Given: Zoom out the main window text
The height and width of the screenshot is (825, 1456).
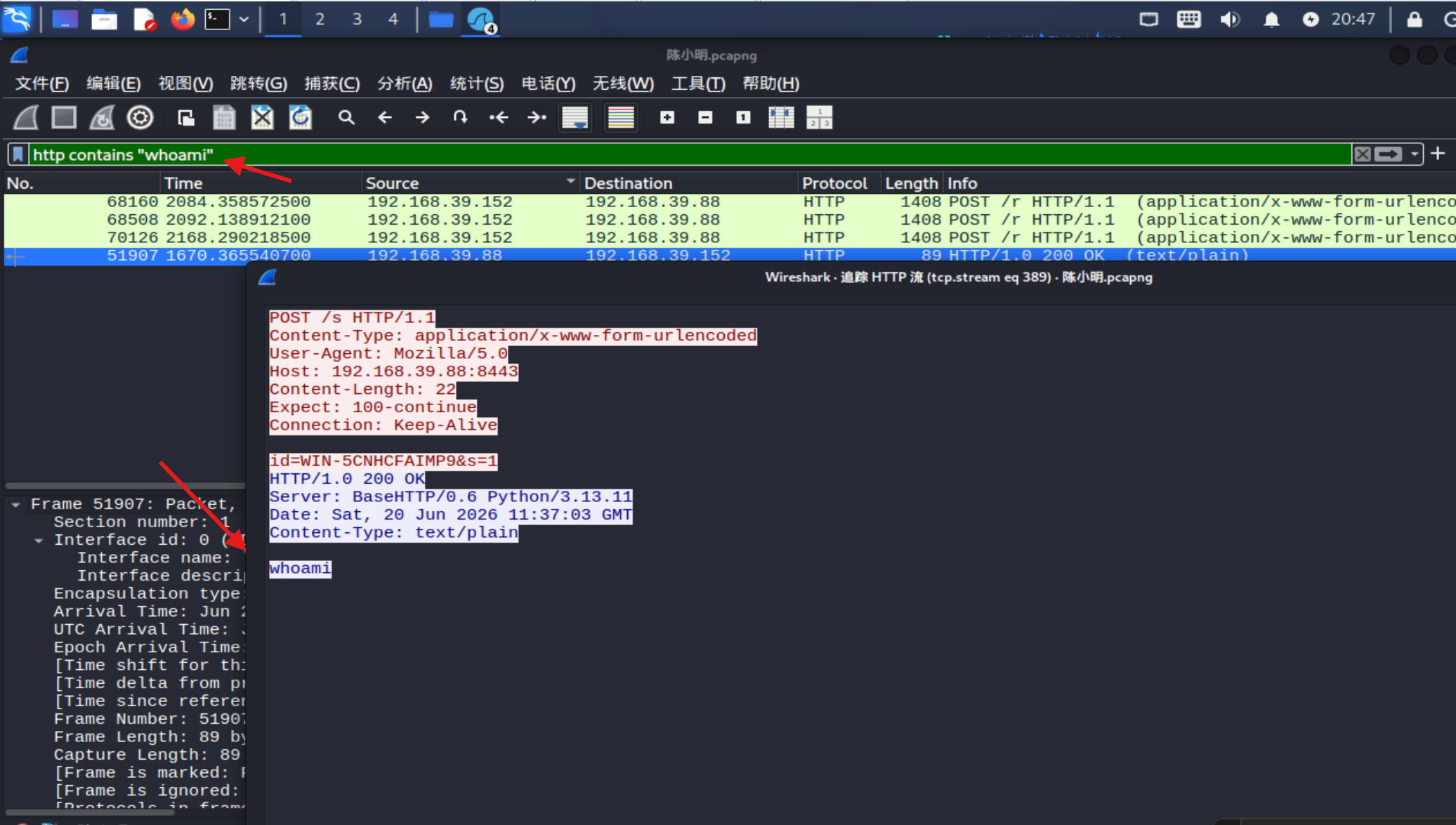Looking at the screenshot, I should click(x=705, y=117).
